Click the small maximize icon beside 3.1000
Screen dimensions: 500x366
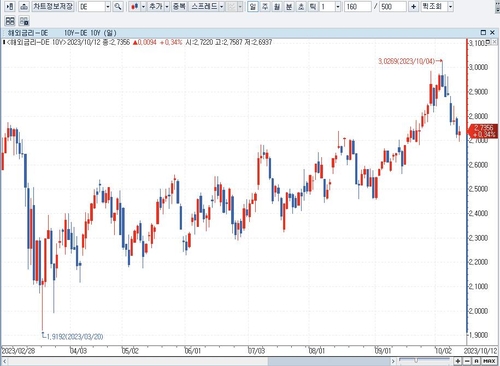pyautogui.click(x=488, y=42)
